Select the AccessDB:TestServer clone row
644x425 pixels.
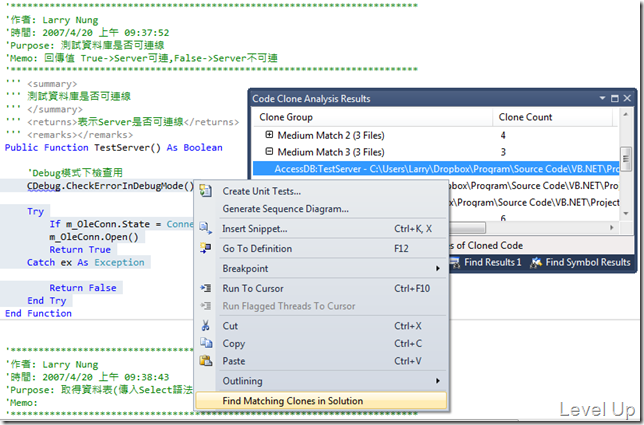pos(436,169)
